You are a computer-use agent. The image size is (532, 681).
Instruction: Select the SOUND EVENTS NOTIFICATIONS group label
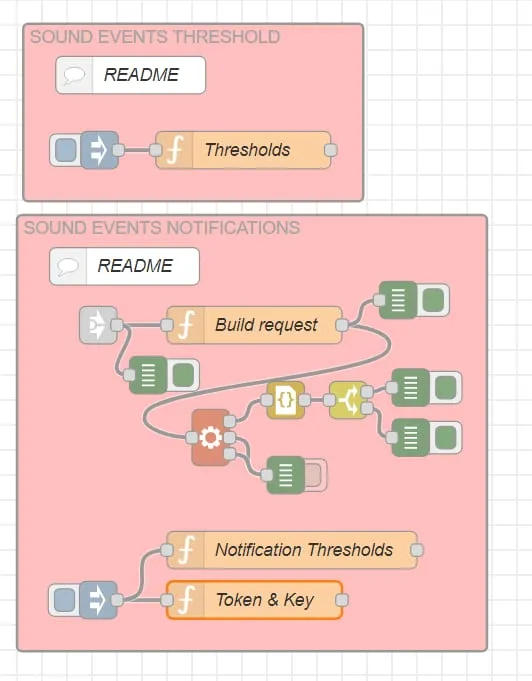(x=162, y=228)
